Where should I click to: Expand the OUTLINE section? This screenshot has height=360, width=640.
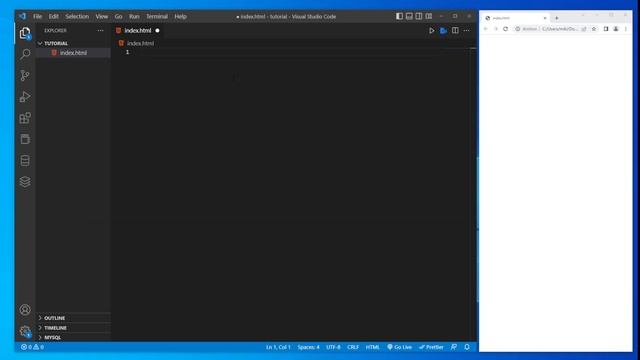pyautogui.click(x=54, y=318)
